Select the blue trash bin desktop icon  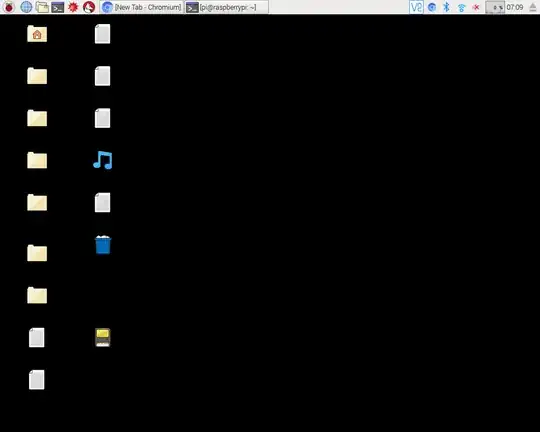click(103, 245)
